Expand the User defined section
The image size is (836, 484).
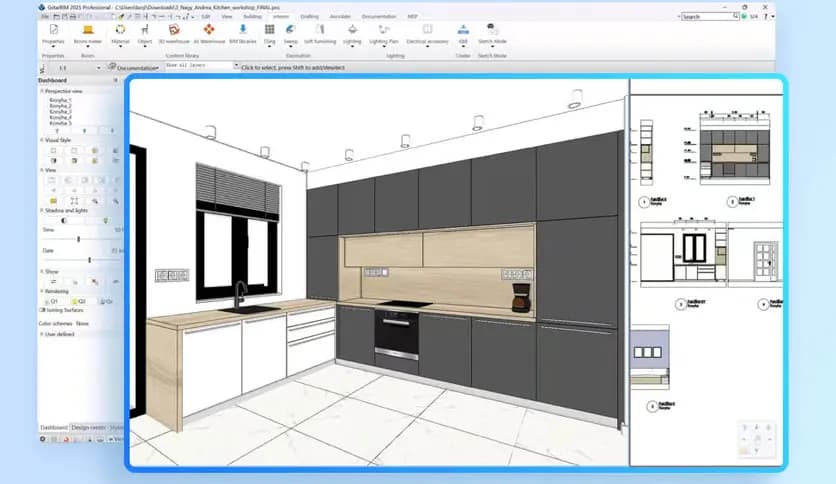pyautogui.click(x=42, y=334)
